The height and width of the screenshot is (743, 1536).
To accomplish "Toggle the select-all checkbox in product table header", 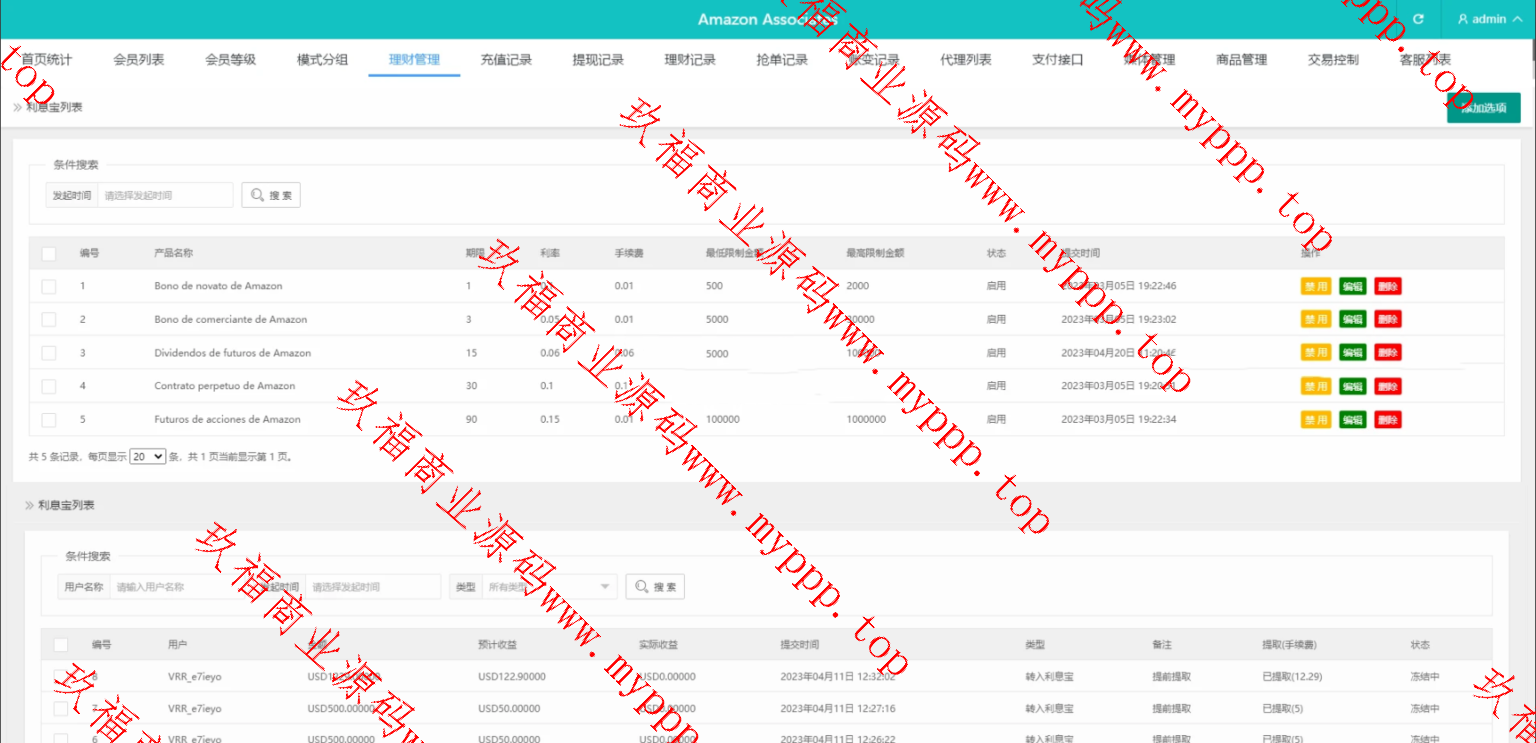I will point(49,254).
